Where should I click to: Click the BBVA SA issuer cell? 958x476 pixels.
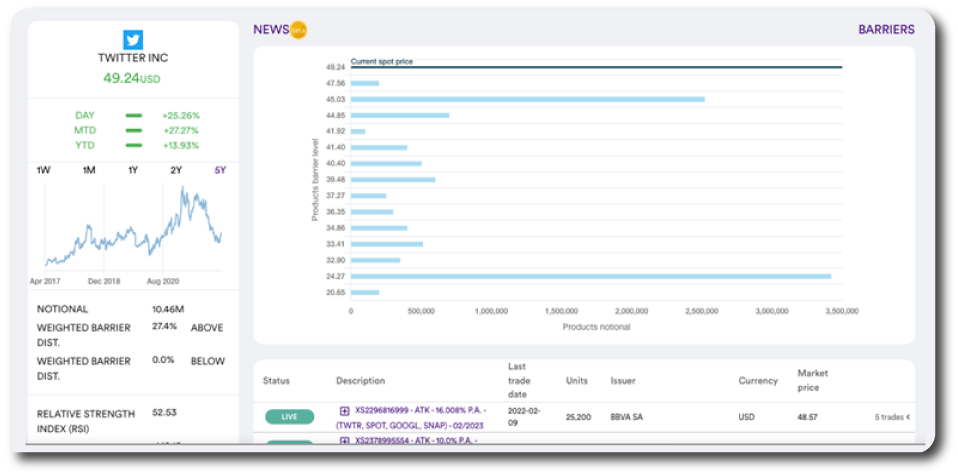[626, 417]
